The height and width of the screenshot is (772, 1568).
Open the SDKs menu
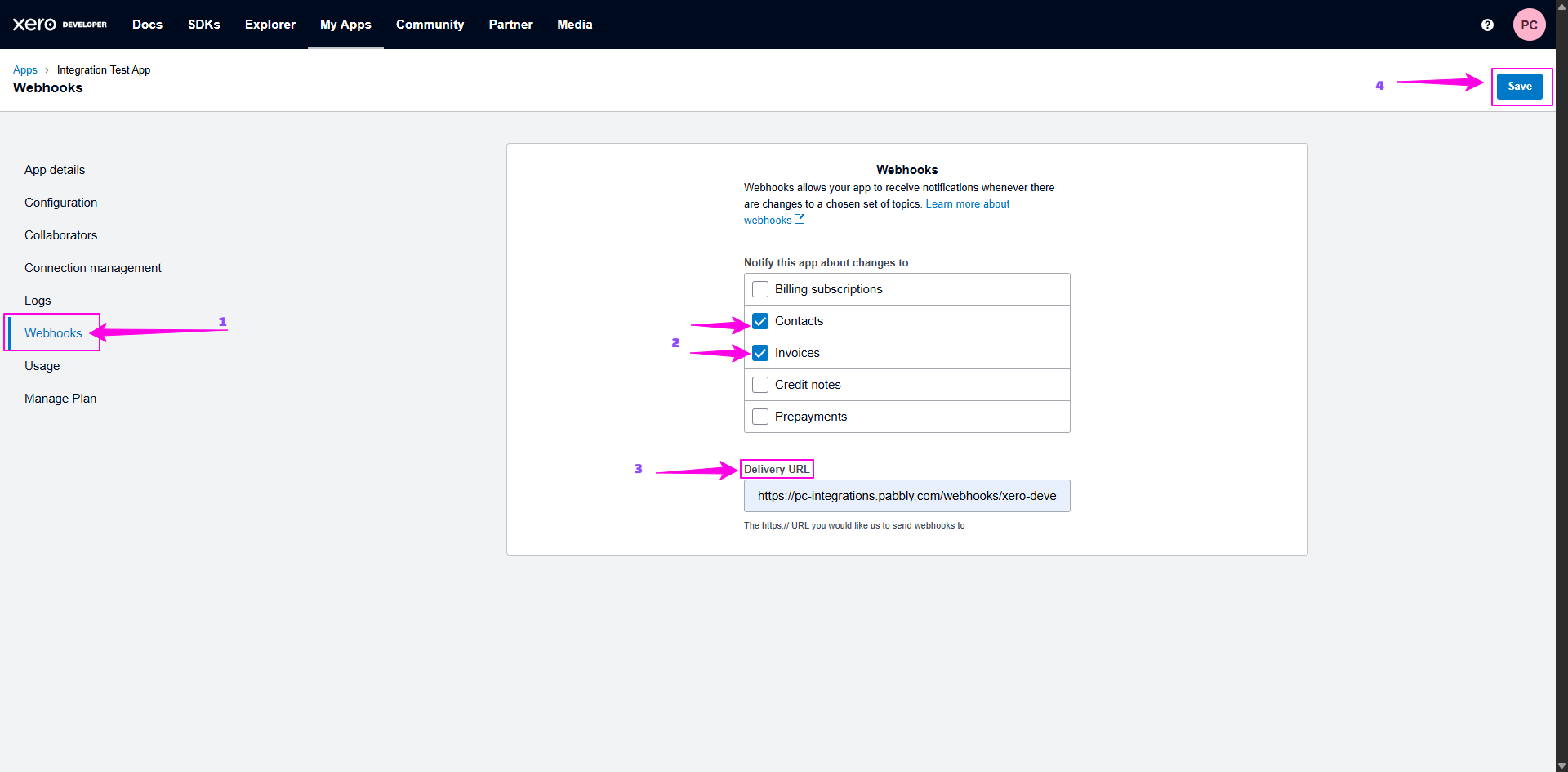click(x=204, y=25)
